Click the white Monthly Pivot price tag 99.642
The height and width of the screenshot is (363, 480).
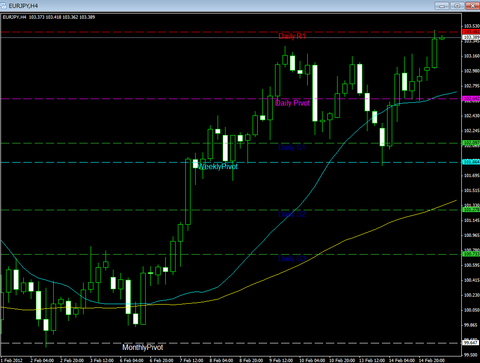(471, 343)
